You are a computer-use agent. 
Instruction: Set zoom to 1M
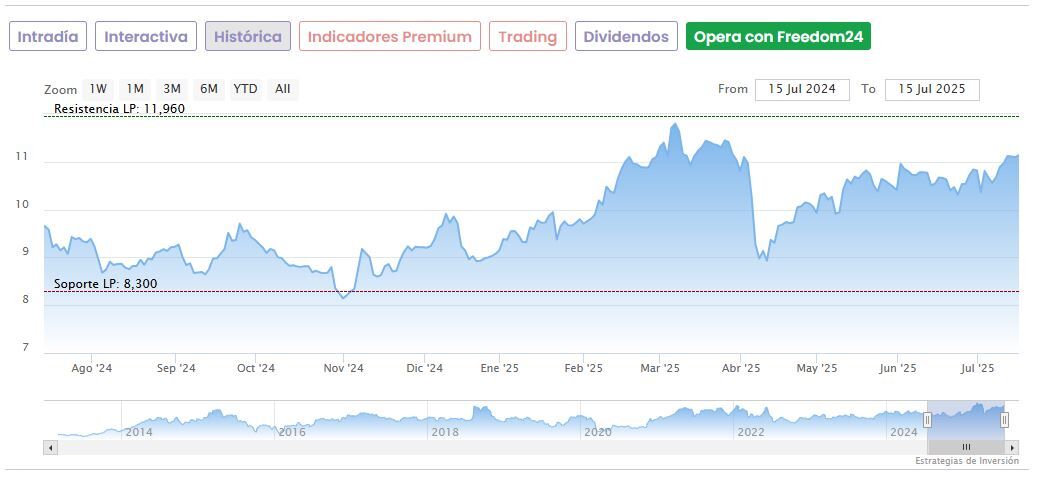coord(135,89)
